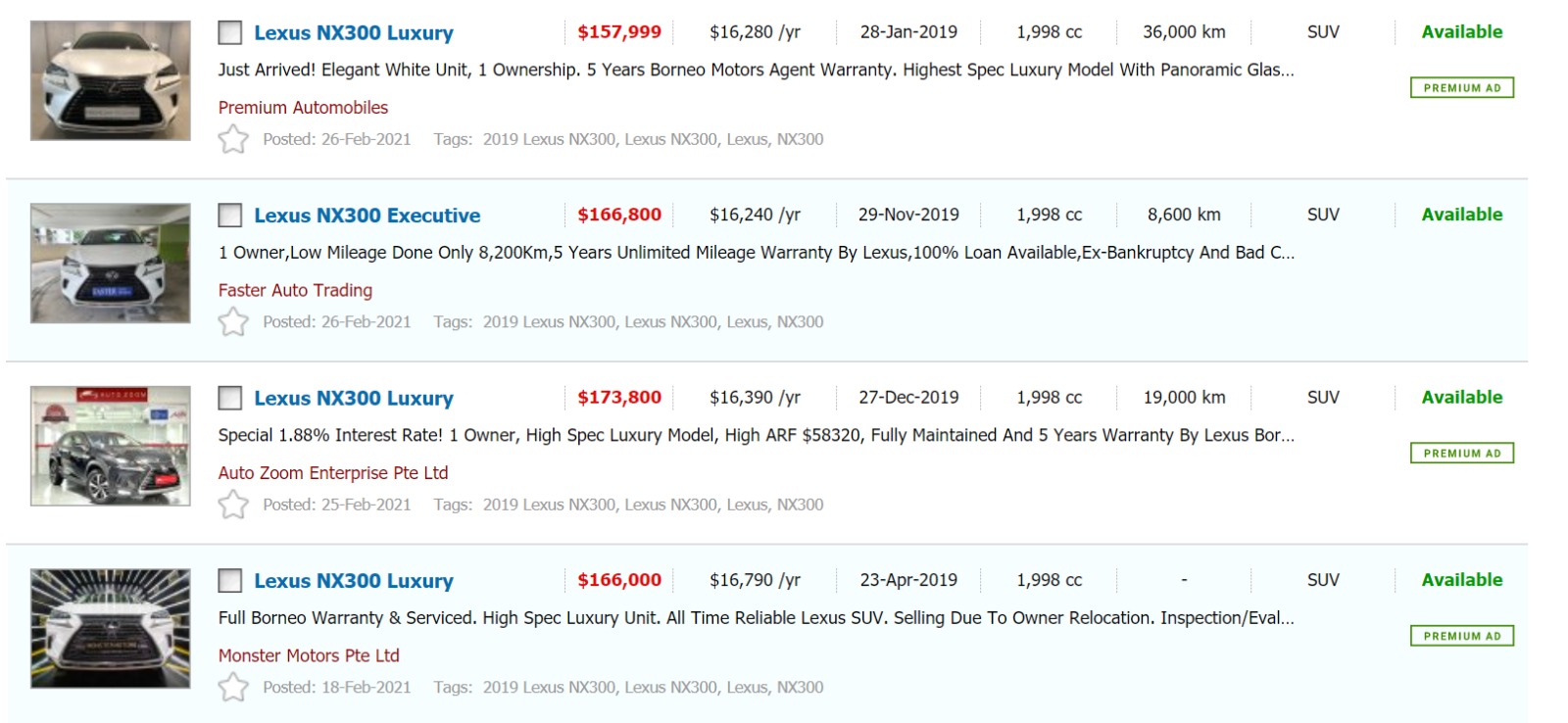This screenshot has height=723, width=1568.
Task: Open white Lexus thumbnail from Premium Automobiles
Action: pyautogui.click(x=111, y=80)
